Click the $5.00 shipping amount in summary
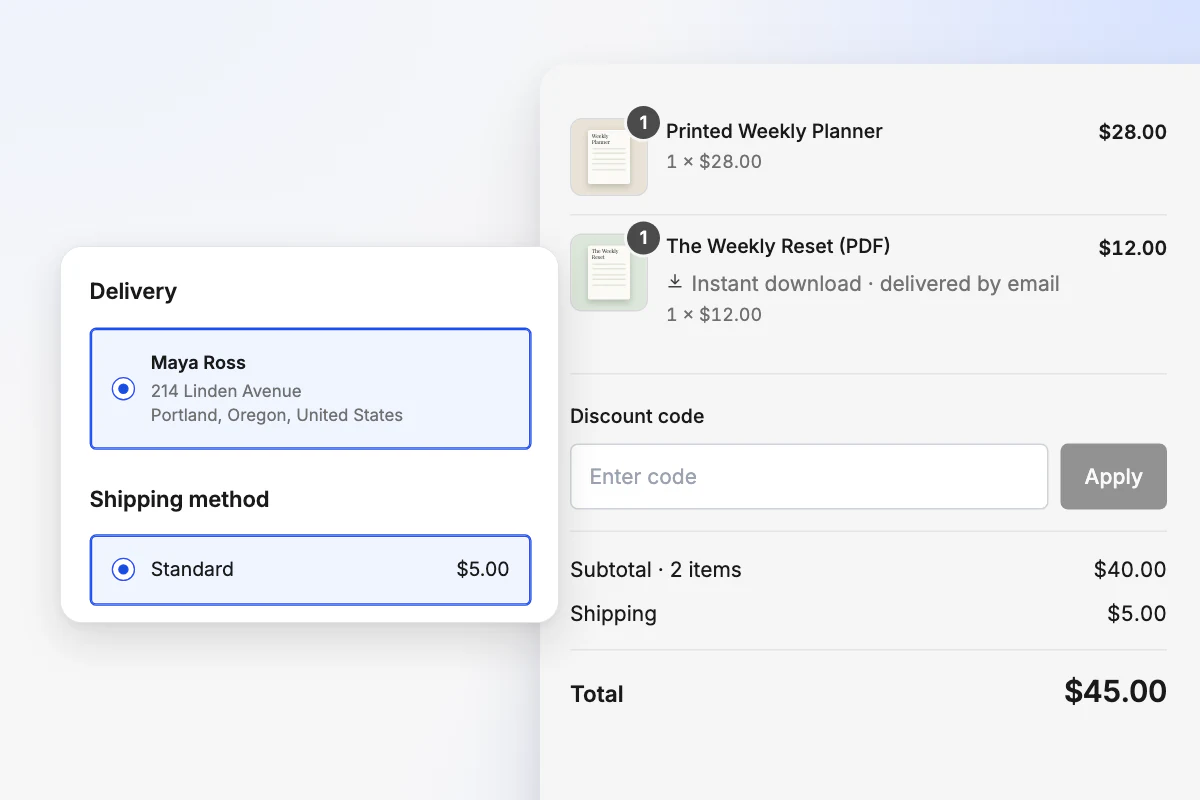 tap(1137, 614)
